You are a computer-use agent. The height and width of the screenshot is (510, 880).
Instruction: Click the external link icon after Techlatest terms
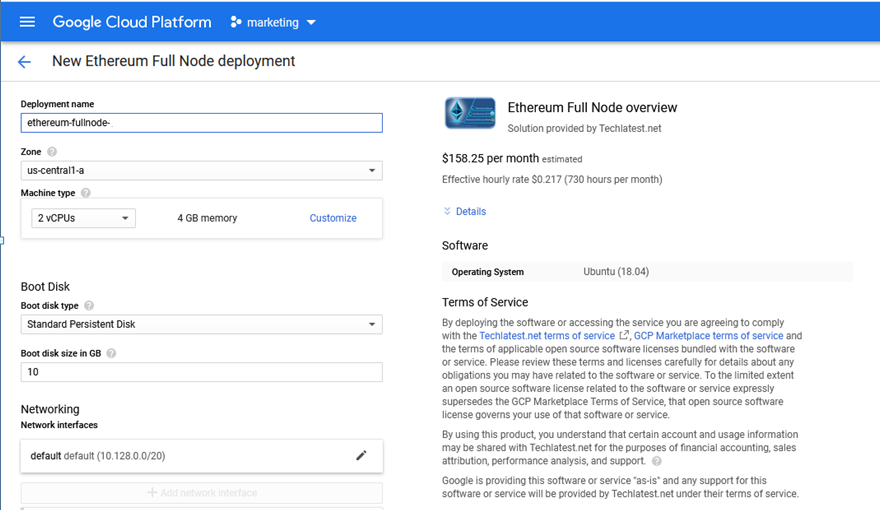[624, 335]
